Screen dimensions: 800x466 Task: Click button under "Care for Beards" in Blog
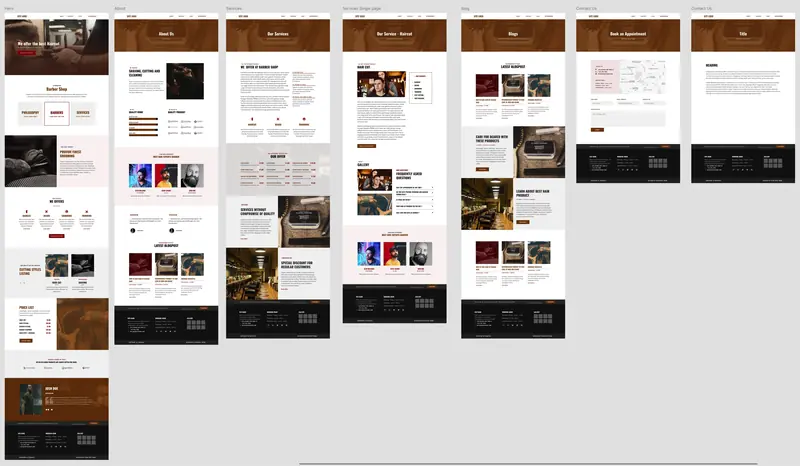[482, 169]
